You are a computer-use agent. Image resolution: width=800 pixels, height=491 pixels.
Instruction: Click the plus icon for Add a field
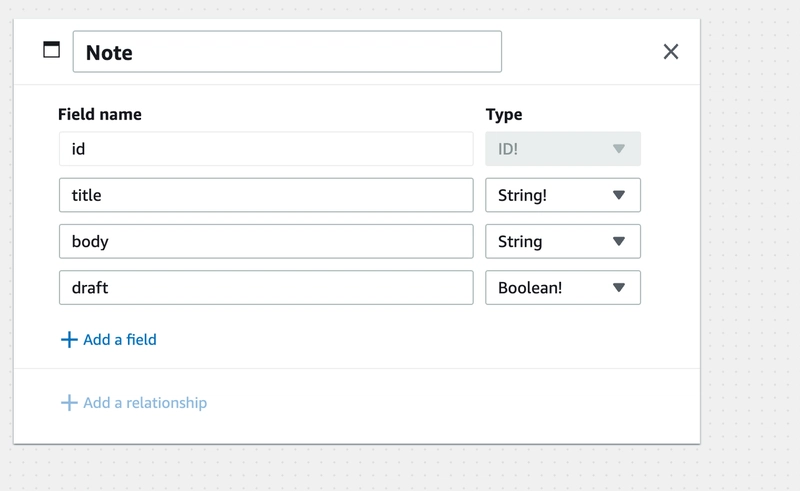tap(69, 340)
